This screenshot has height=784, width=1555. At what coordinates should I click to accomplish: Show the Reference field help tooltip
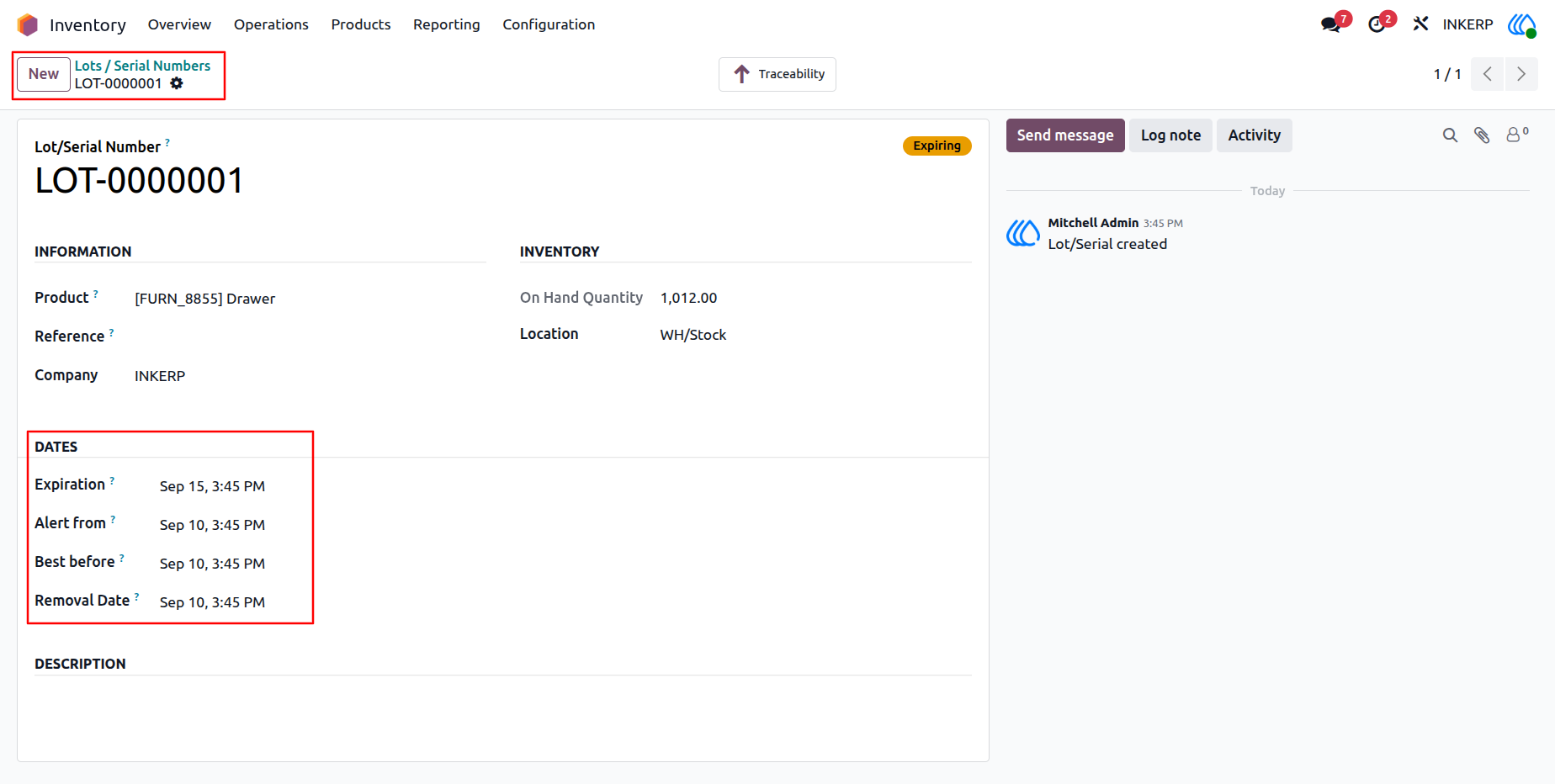tap(112, 332)
